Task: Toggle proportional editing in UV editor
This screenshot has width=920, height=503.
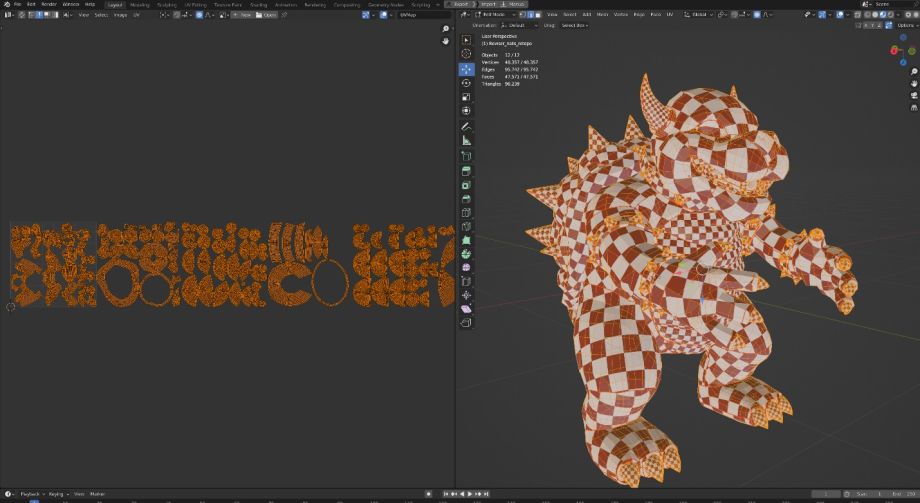Action: (199, 15)
